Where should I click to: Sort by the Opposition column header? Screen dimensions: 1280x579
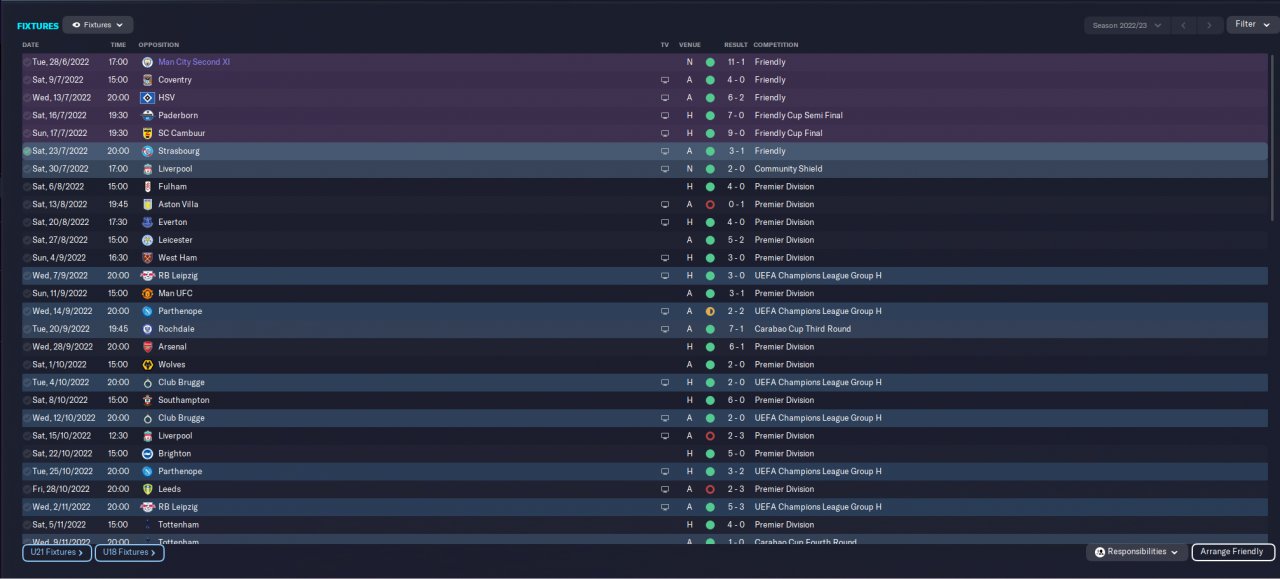tap(159, 45)
